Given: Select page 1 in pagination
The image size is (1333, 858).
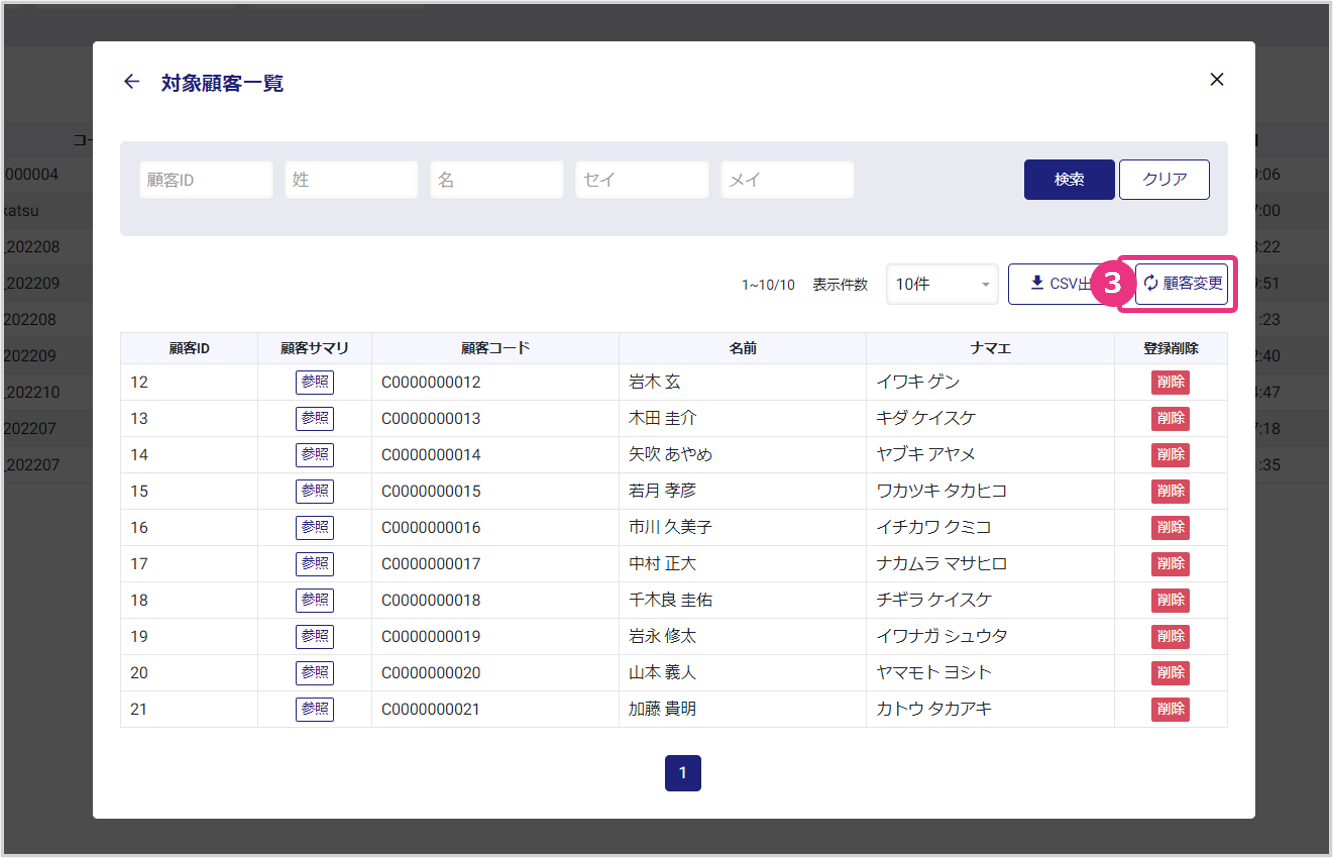Looking at the screenshot, I should (683, 773).
